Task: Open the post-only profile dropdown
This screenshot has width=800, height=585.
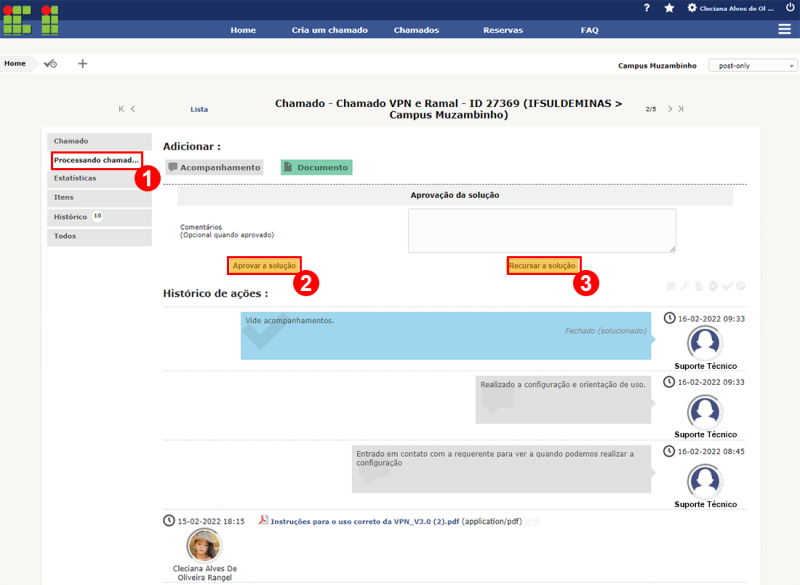Action: [x=753, y=66]
